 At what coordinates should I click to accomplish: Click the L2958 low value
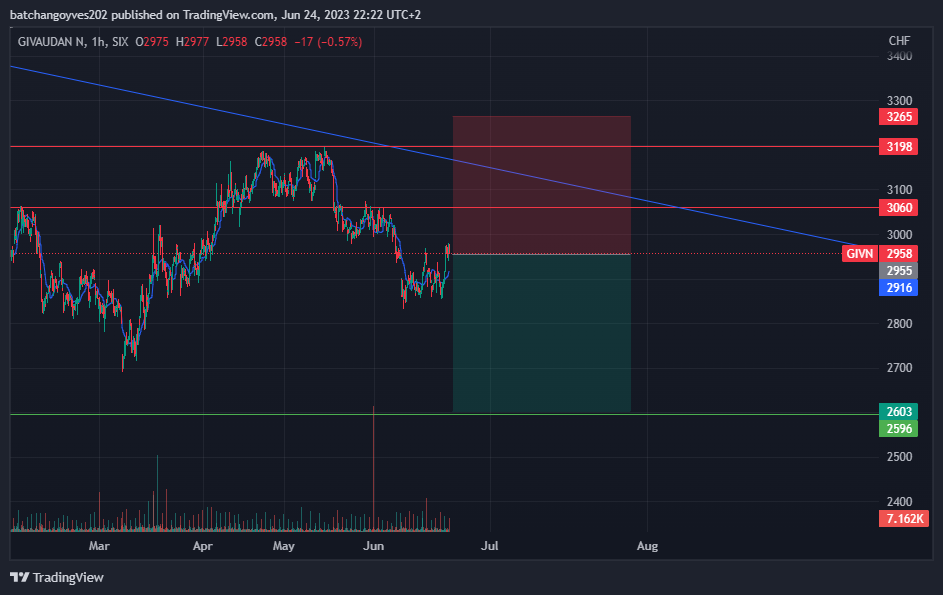231,42
